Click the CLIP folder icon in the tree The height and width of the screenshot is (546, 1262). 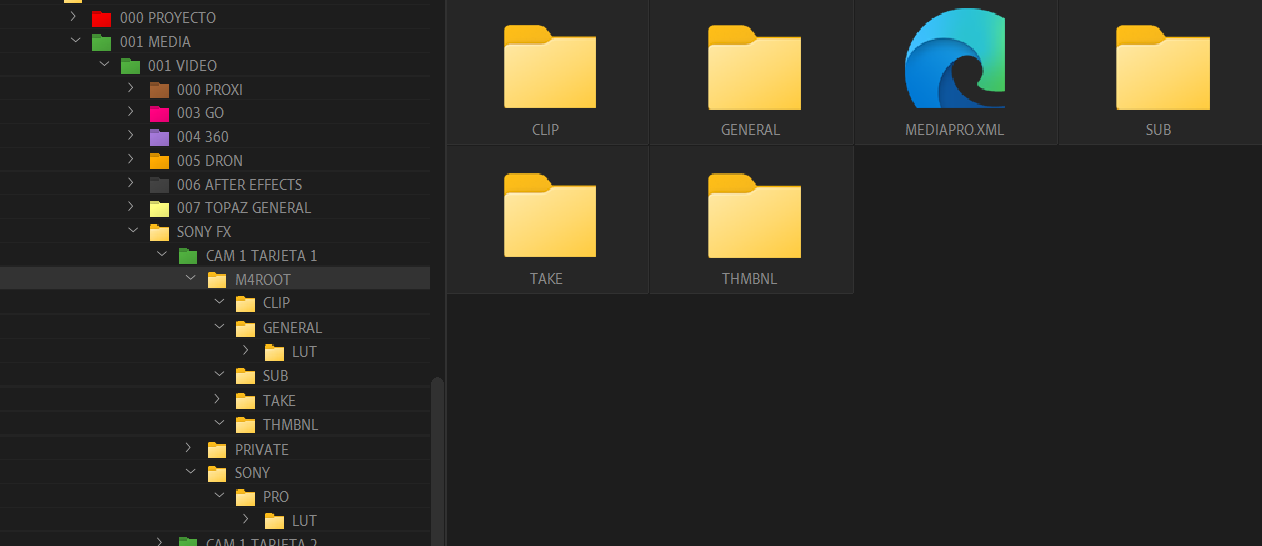tap(246, 303)
